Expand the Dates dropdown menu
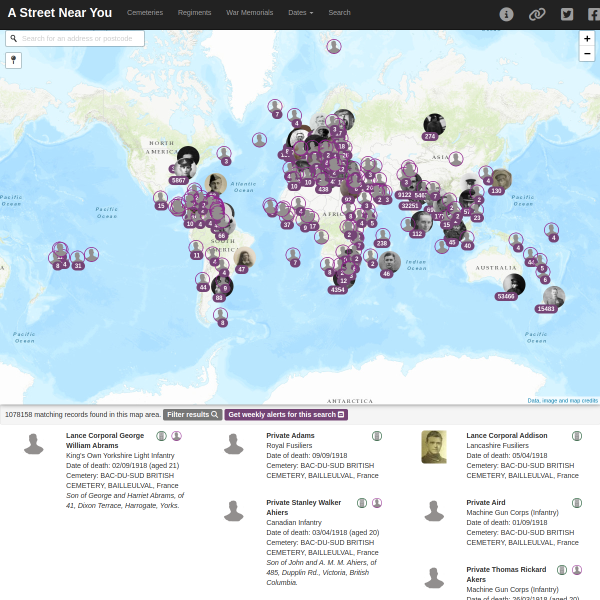 click(x=300, y=13)
